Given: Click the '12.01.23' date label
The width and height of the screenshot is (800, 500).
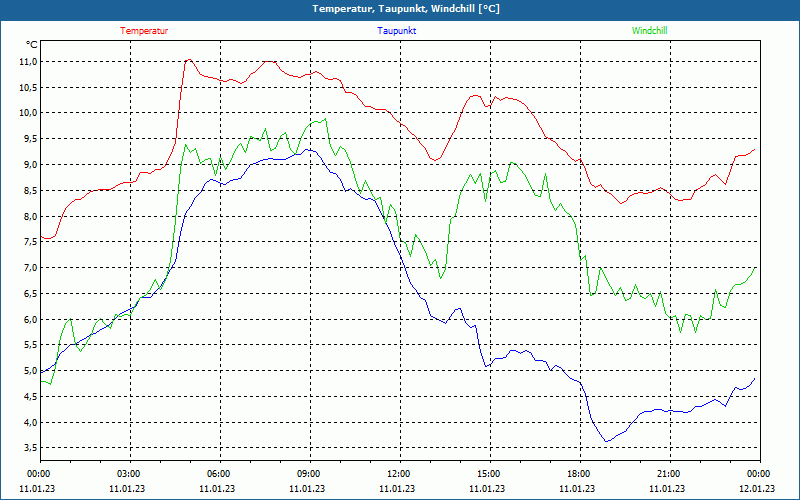Looking at the screenshot, I should pyautogui.click(x=759, y=488).
